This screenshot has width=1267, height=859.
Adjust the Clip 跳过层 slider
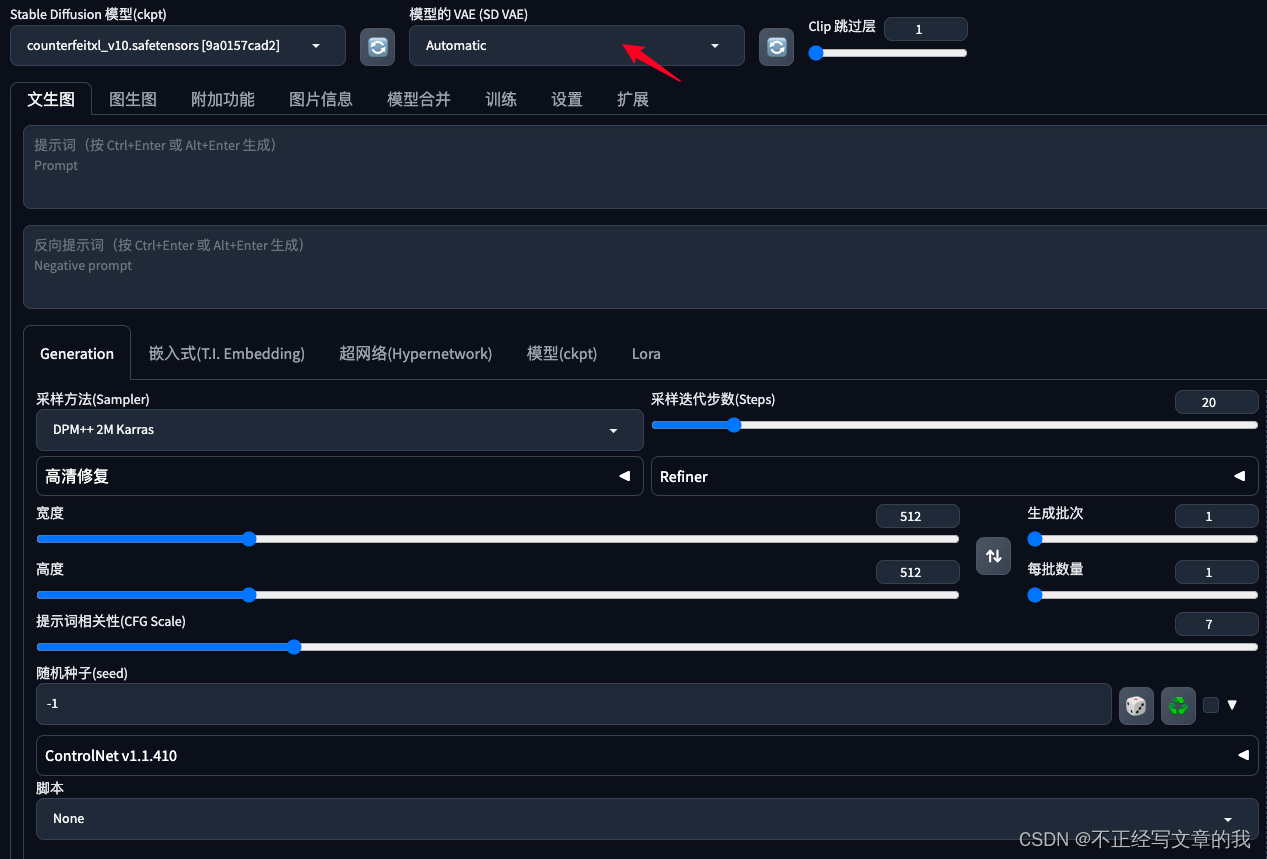point(888,53)
